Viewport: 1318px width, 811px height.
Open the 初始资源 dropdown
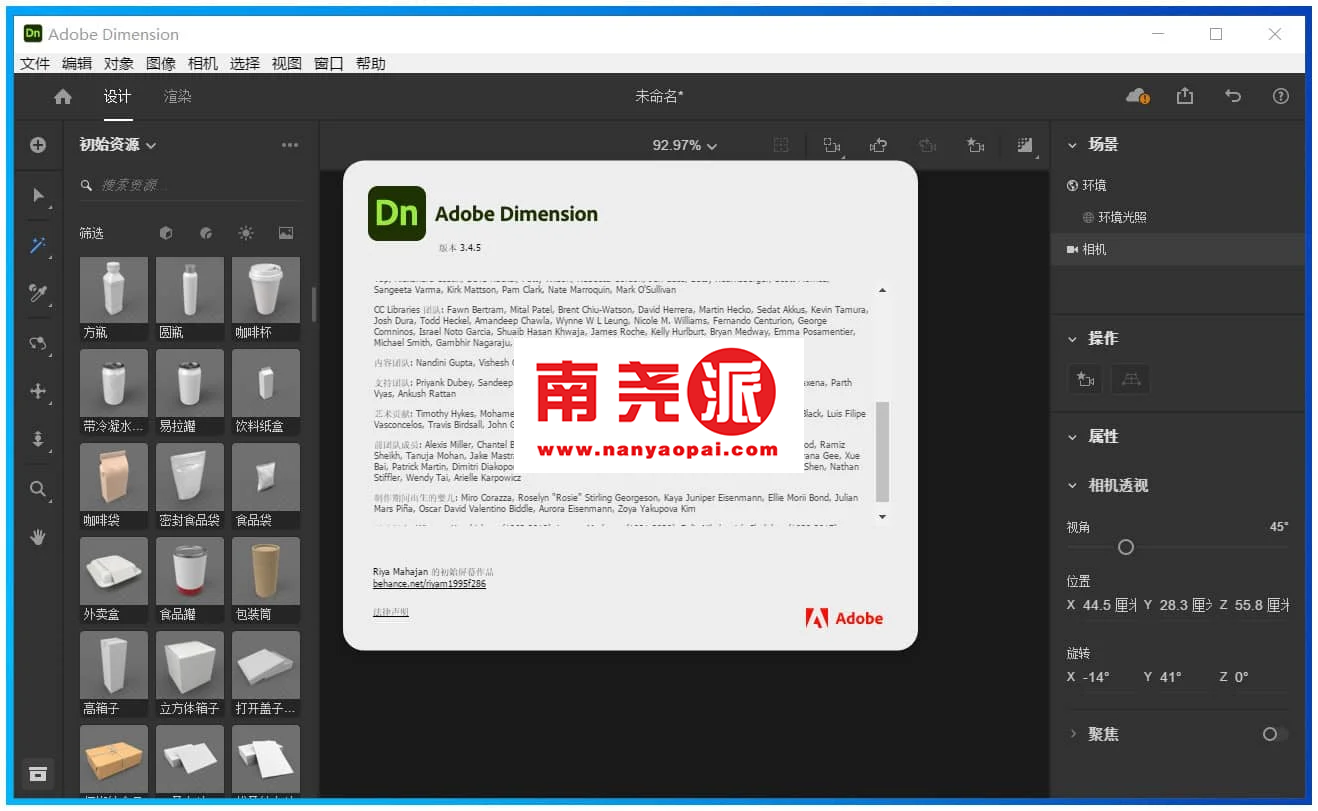click(118, 145)
